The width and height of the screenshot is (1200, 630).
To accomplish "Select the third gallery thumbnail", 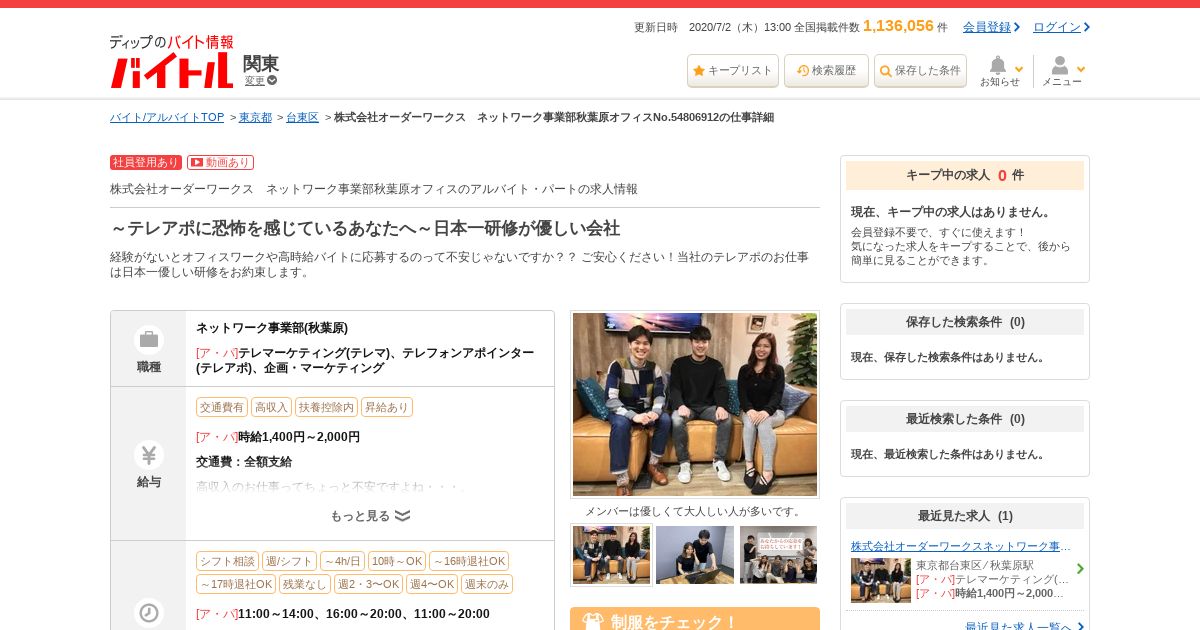I will [778, 555].
